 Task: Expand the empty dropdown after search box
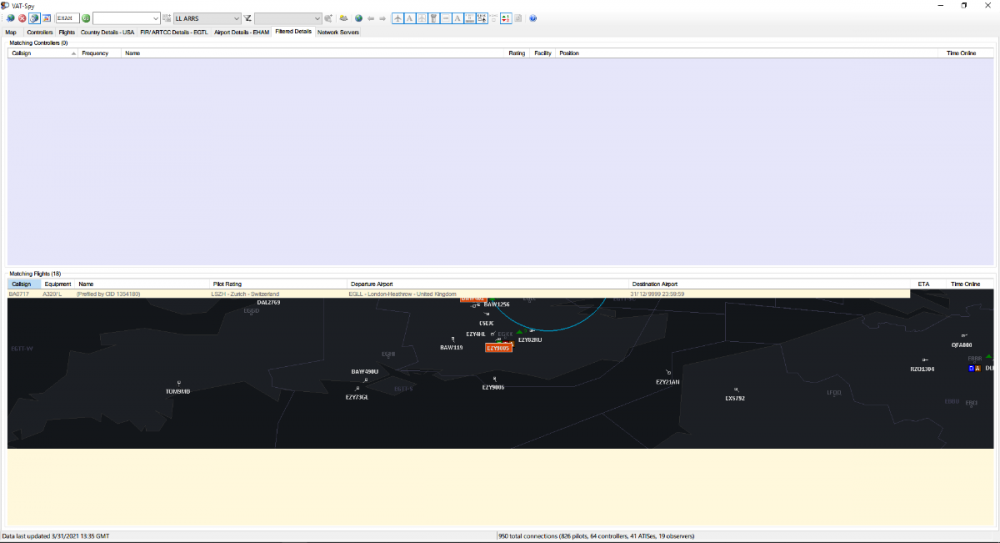[155, 18]
